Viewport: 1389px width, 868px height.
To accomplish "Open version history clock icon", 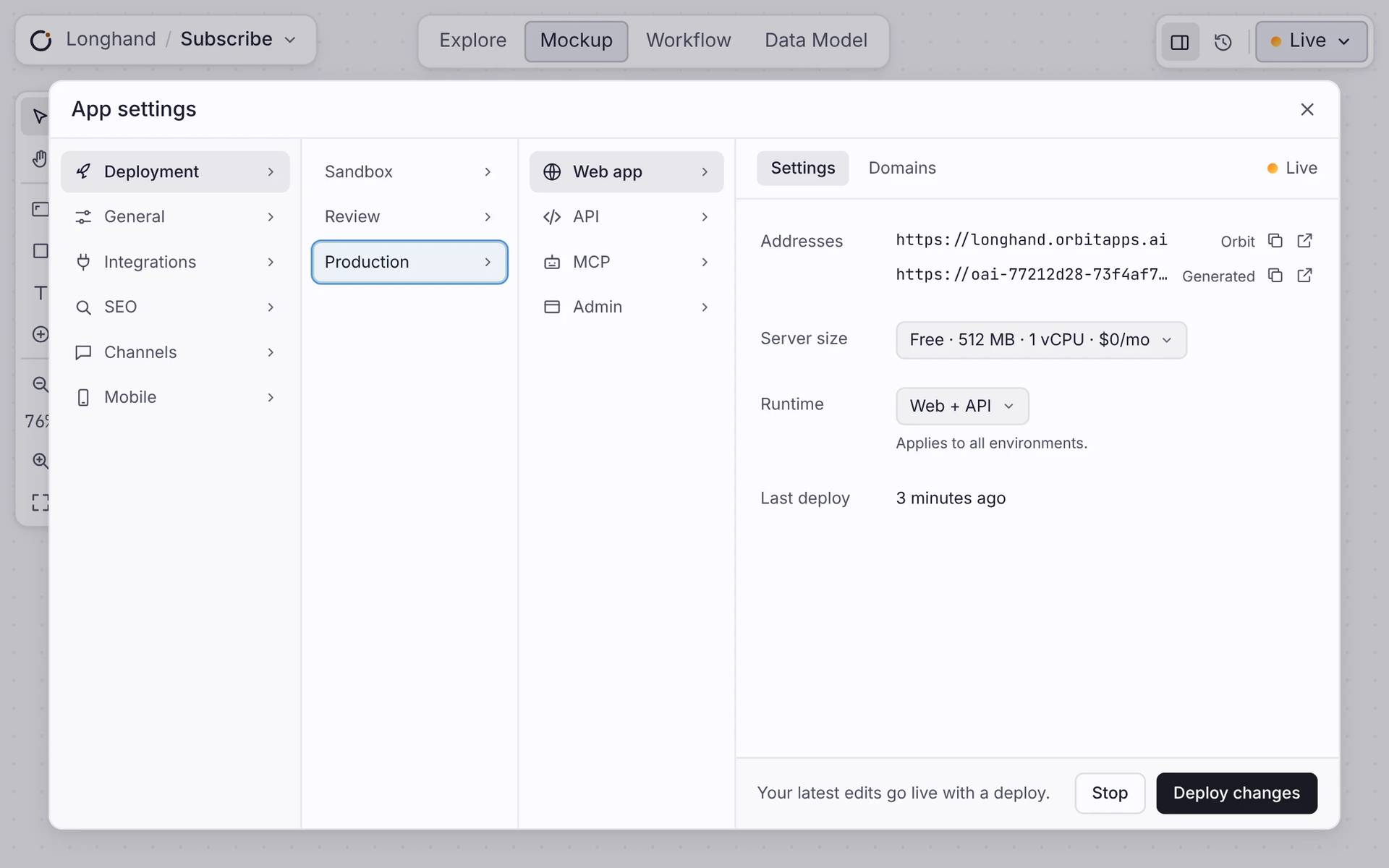I will pyautogui.click(x=1223, y=42).
